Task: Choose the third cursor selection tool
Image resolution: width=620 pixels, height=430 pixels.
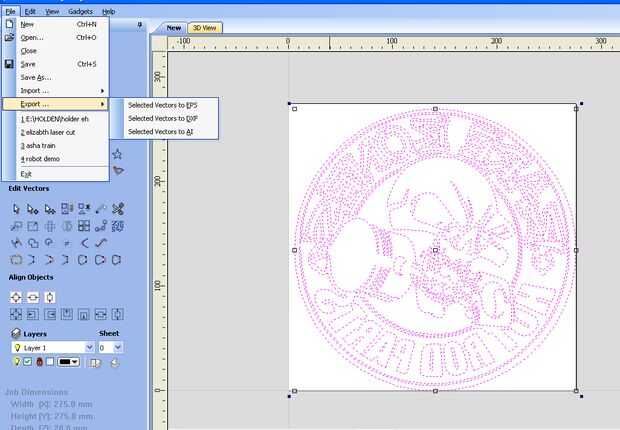Action: pos(50,209)
